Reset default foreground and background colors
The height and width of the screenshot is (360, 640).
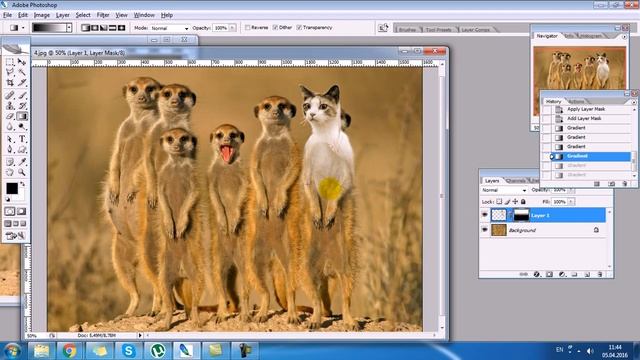[8, 199]
